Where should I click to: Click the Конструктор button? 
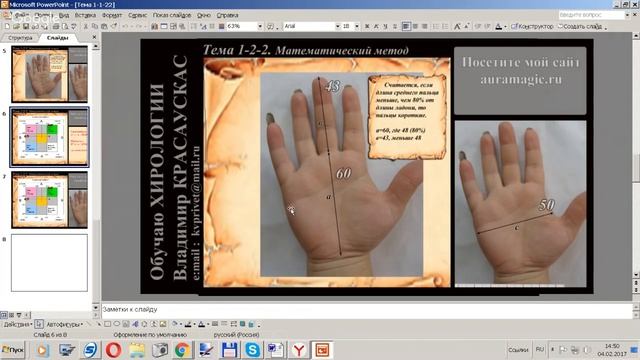533,26
